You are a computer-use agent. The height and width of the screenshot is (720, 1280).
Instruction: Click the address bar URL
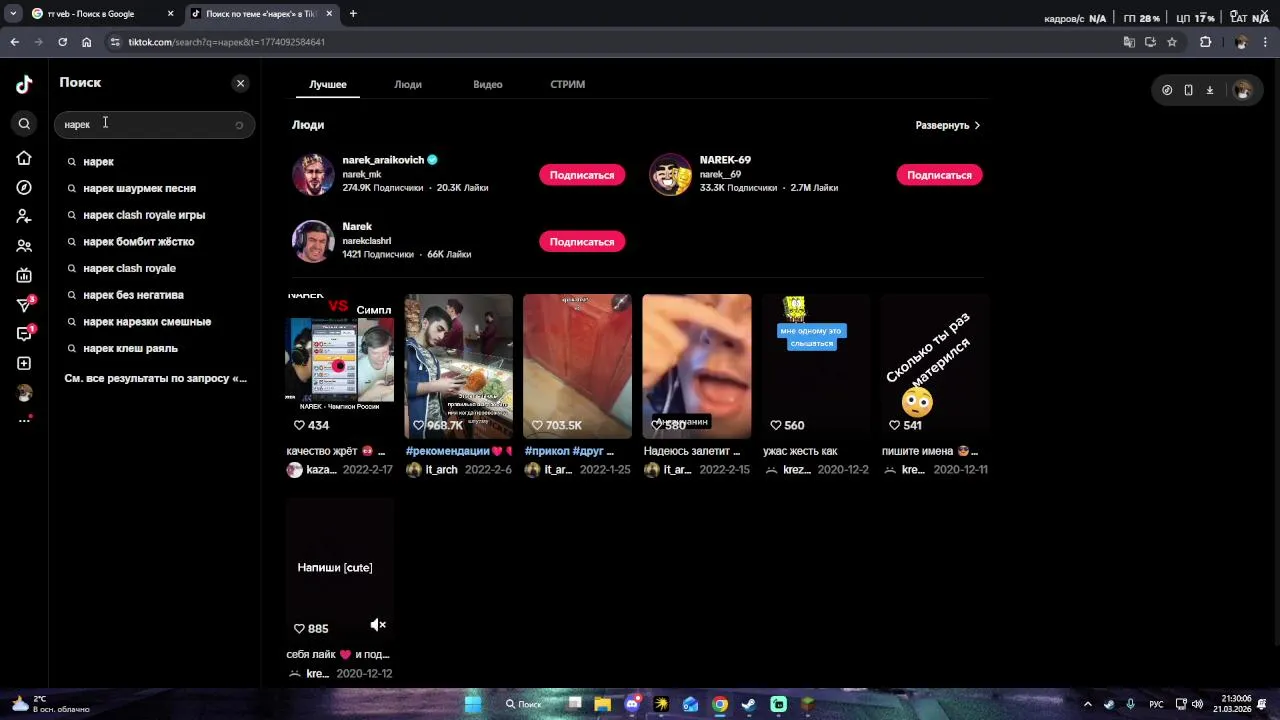coord(226,42)
